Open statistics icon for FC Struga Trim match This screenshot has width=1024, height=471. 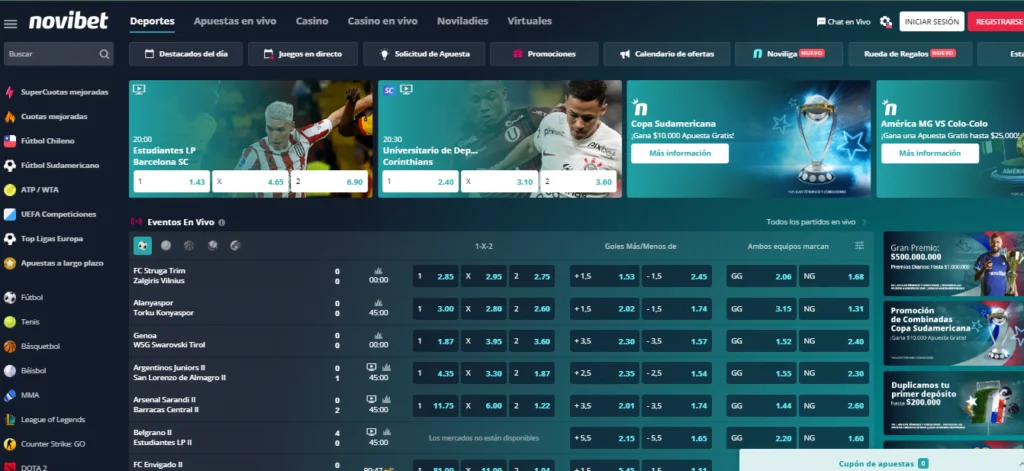[378, 270]
